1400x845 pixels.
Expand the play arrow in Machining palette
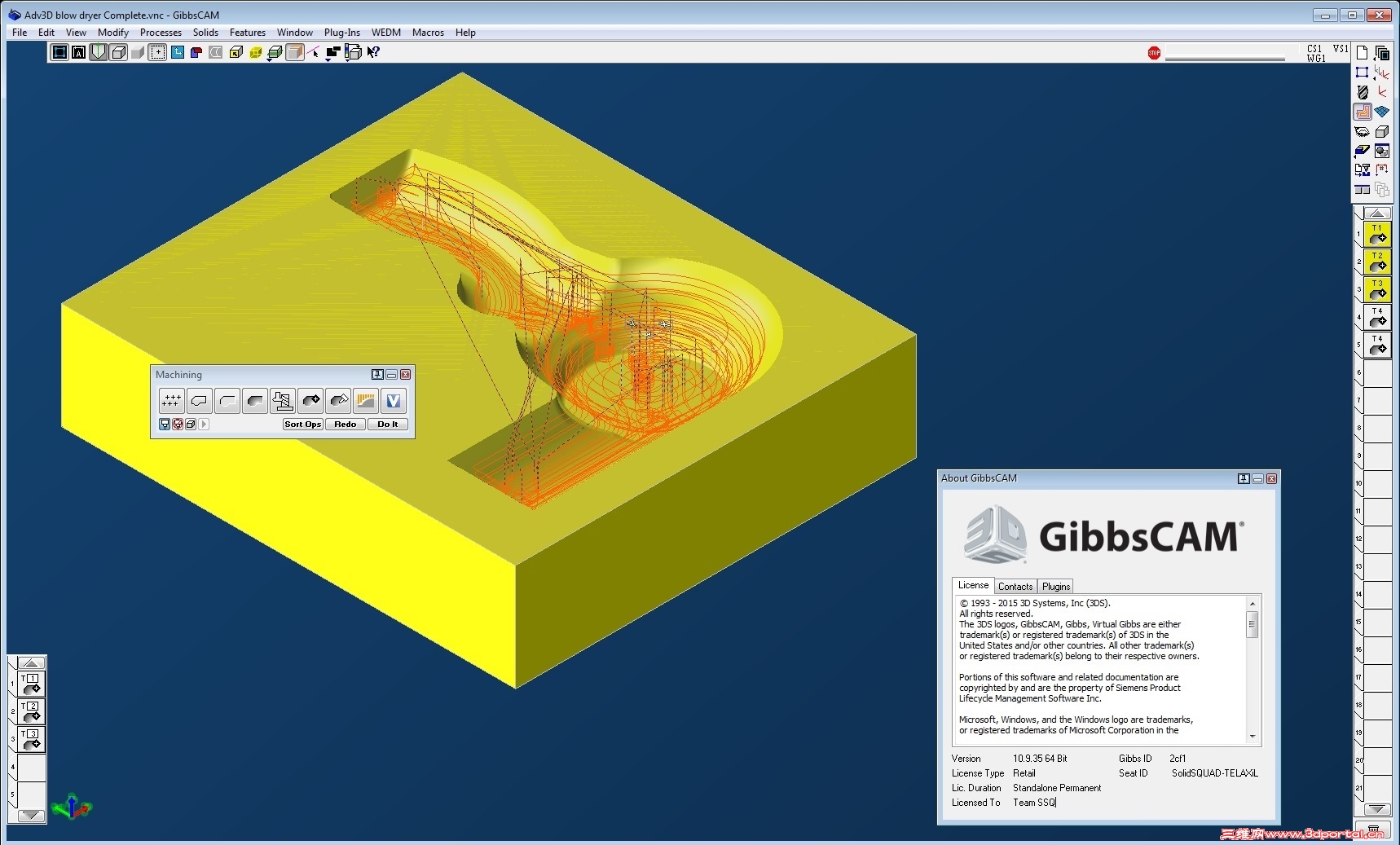(x=204, y=425)
